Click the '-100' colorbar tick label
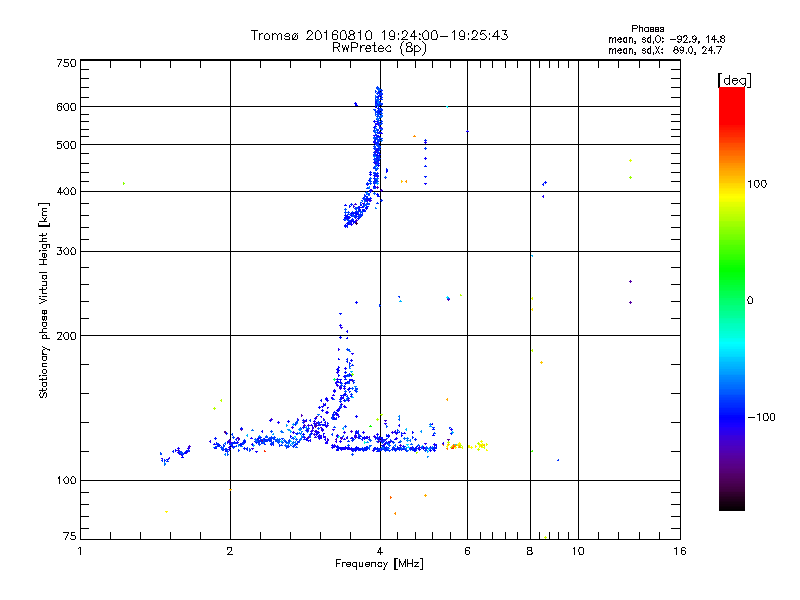Viewport: 800px width, 600px height. pyautogui.click(x=762, y=417)
